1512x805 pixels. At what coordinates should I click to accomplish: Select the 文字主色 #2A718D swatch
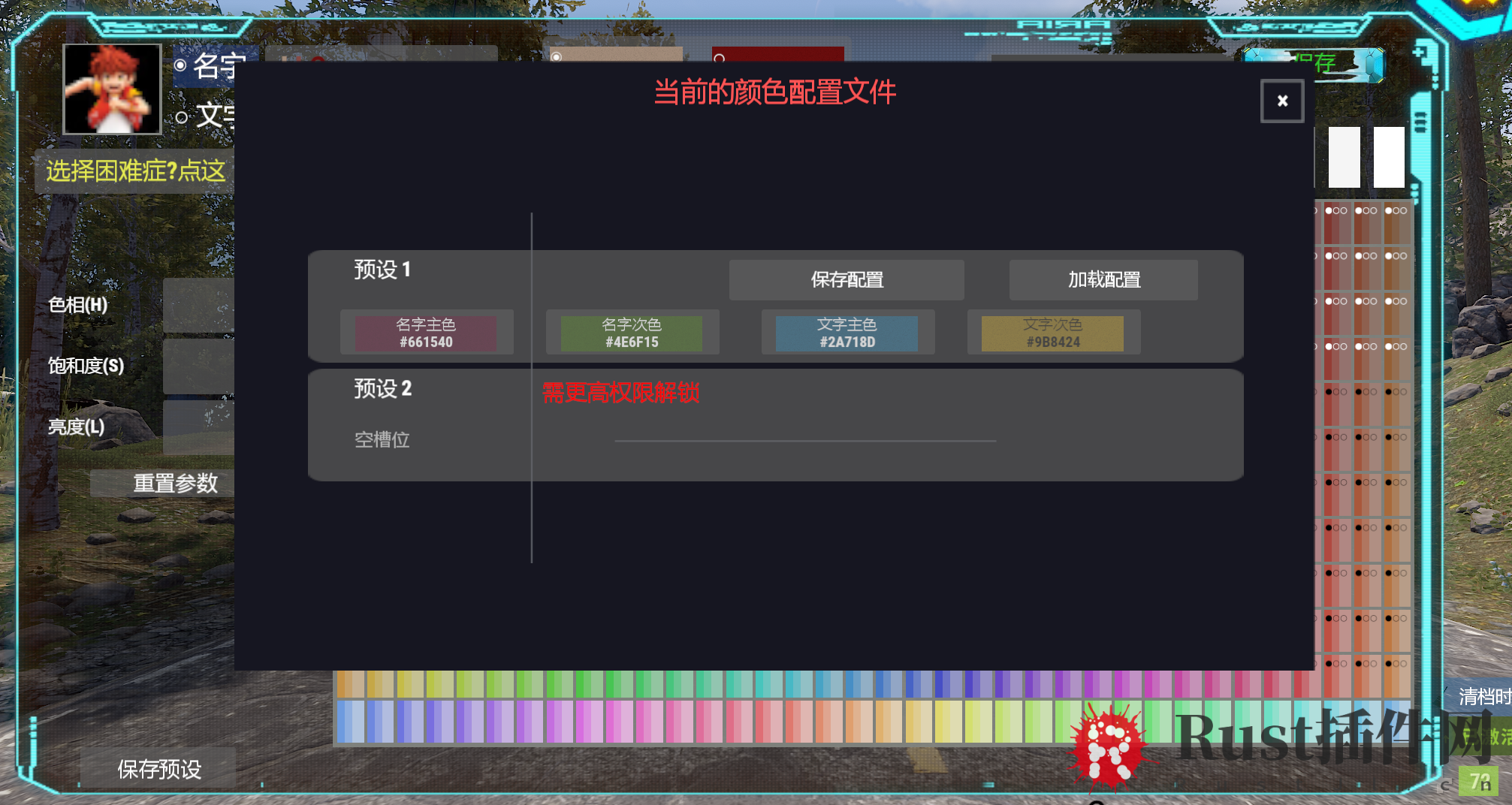tap(847, 333)
